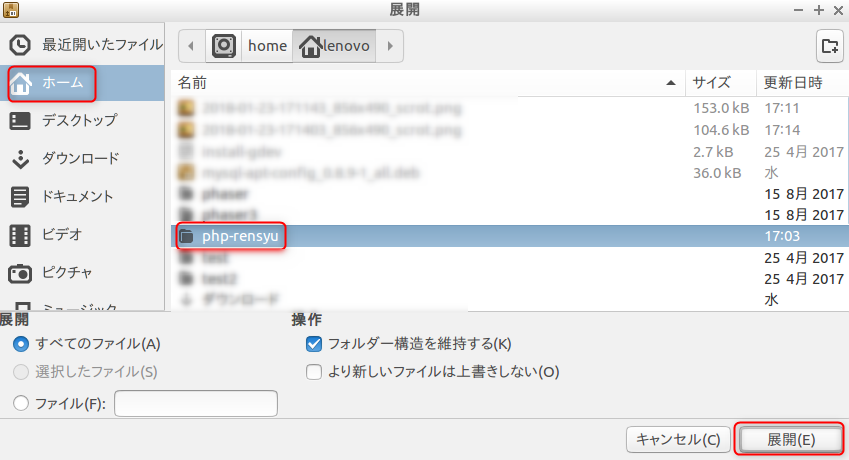849x460 pixels.
Task: Click the path bar left arrow
Action: coord(191,46)
